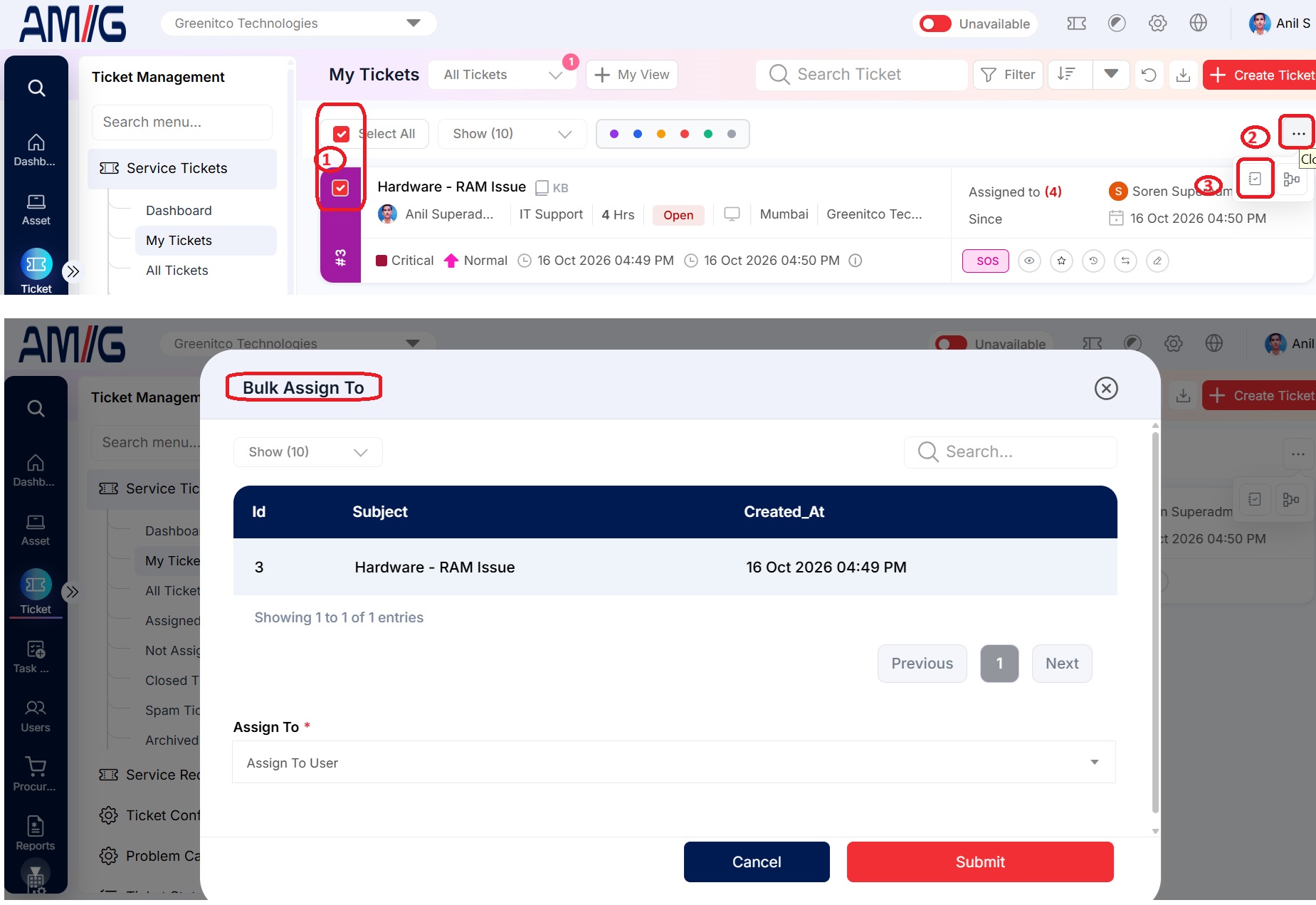Focus the Search field in Bulk Assign dialog
This screenshot has height=905, width=1316.
[1011, 452]
